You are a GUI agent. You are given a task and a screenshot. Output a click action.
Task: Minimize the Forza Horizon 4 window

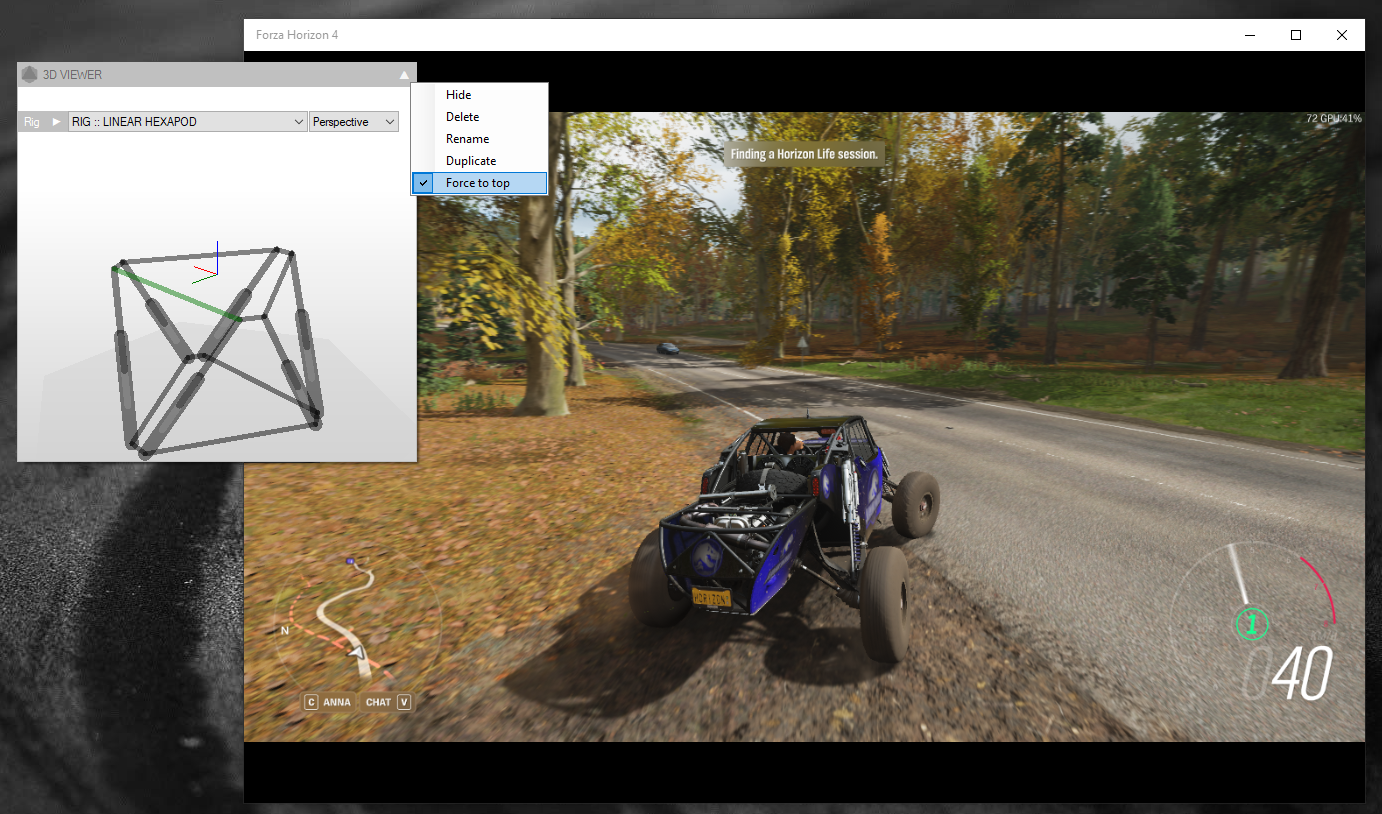(x=1250, y=35)
